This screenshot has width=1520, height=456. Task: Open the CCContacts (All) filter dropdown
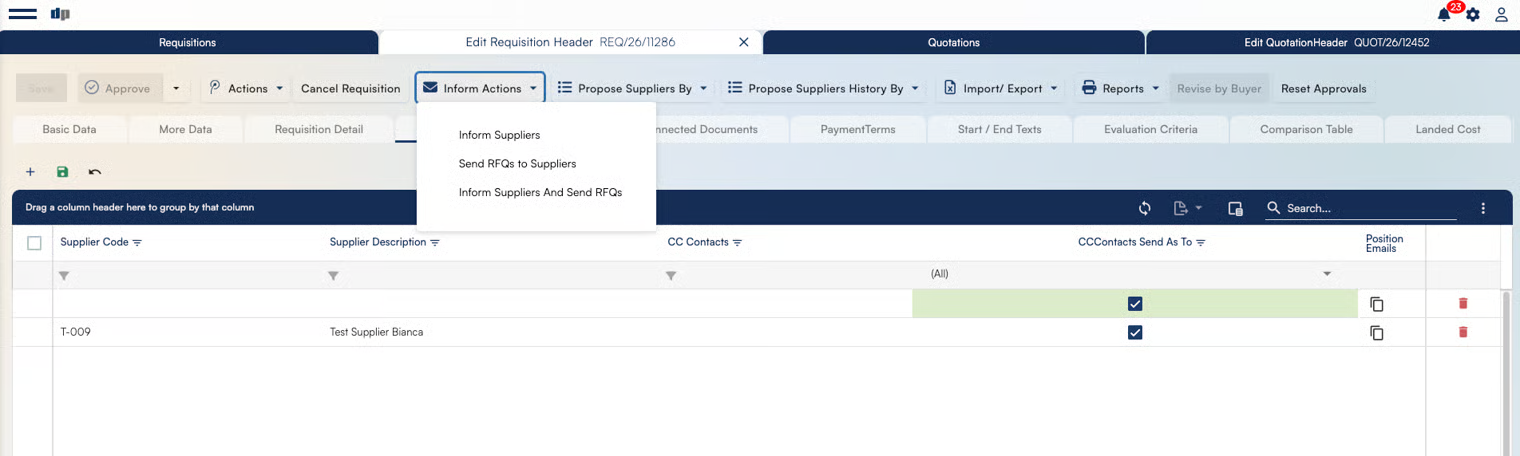pos(1327,274)
